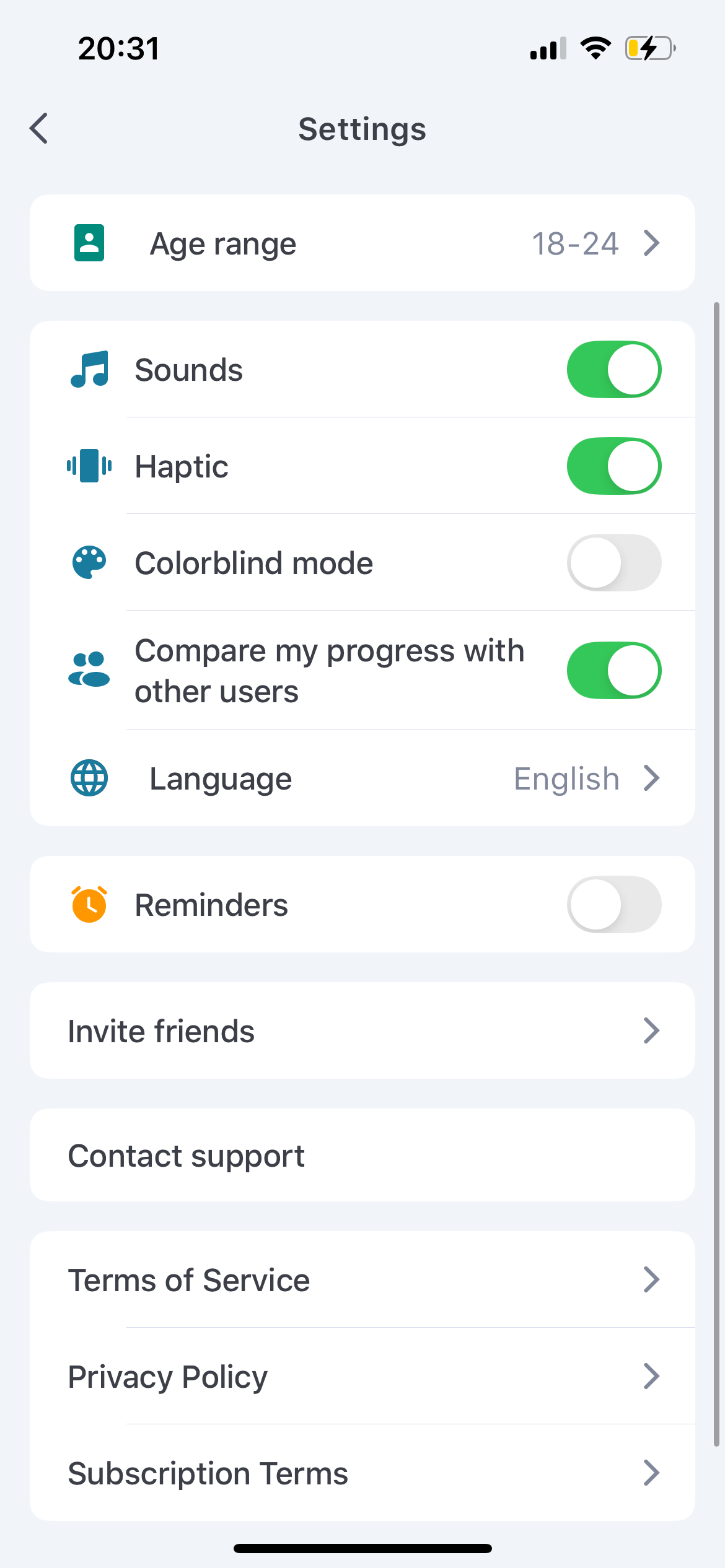Turn on the Reminders toggle
The width and height of the screenshot is (725, 1568).
[613, 904]
